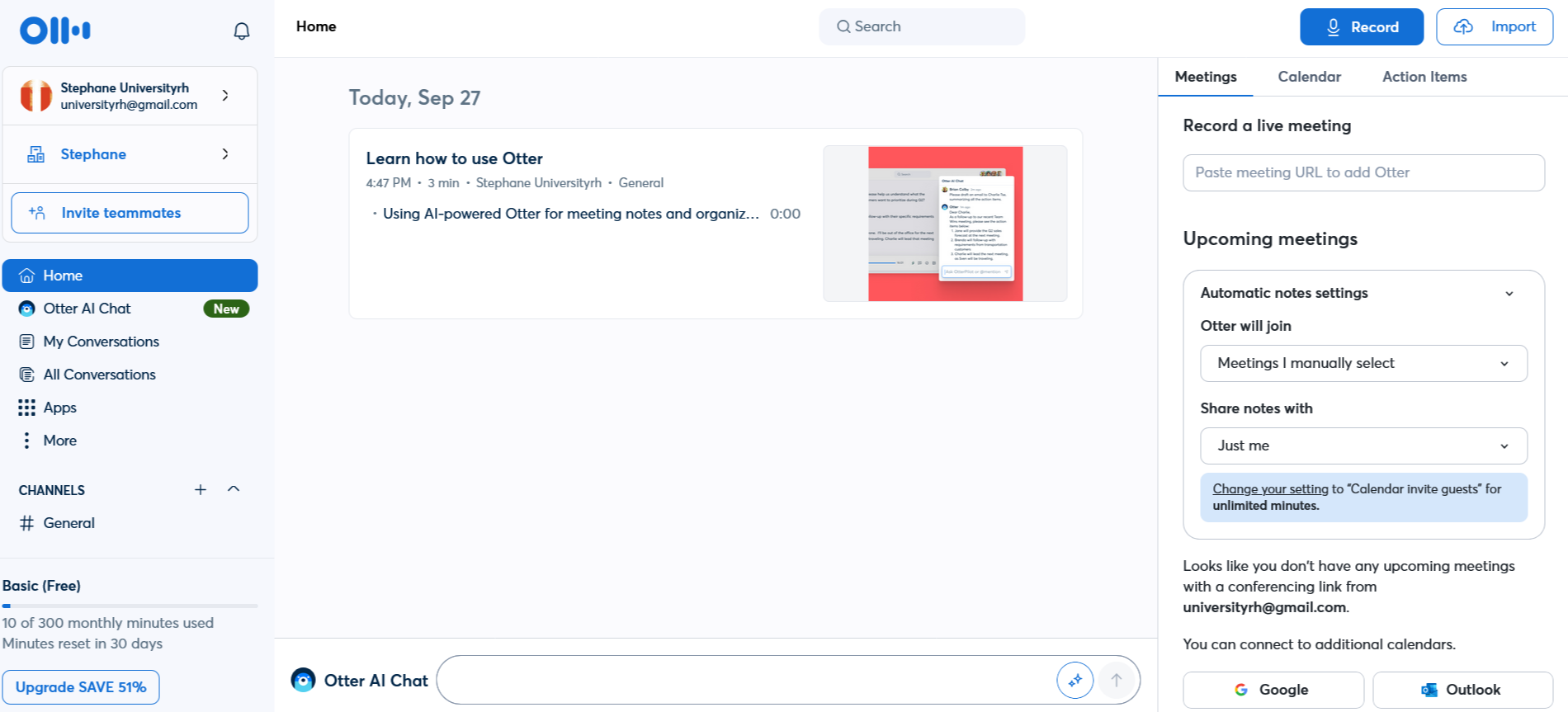Click the Otter AI Chat input box

coord(747,681)
